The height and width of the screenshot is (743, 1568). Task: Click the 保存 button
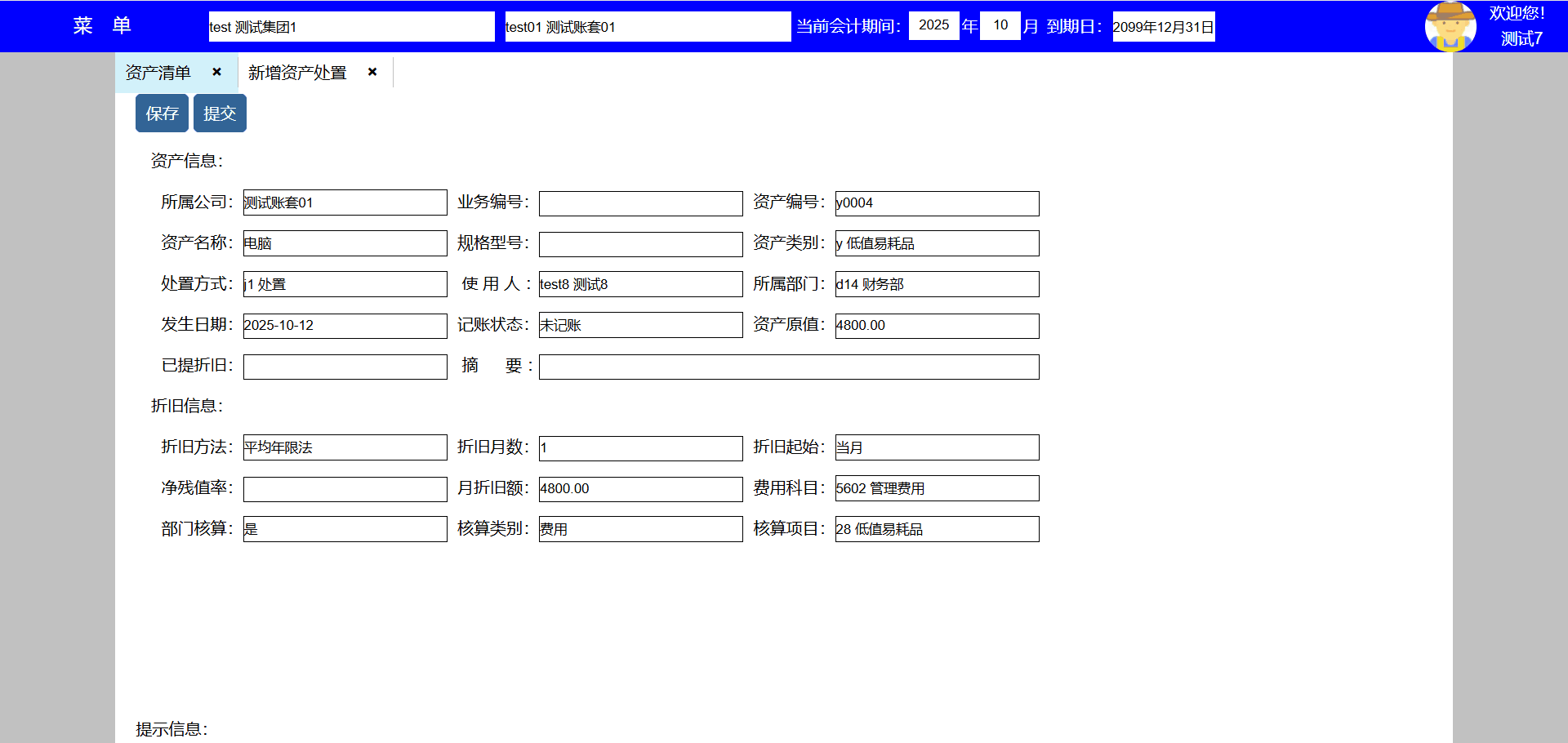pyautogui.click(x=162, y=113)
